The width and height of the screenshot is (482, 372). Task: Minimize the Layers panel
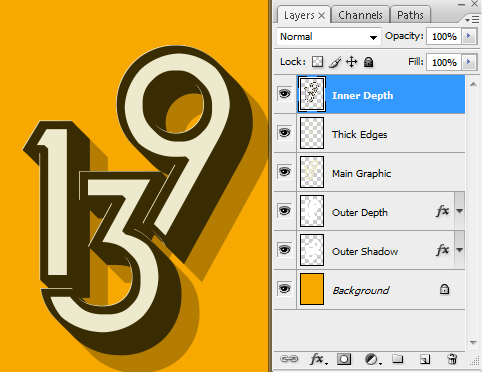pos(461,4)
